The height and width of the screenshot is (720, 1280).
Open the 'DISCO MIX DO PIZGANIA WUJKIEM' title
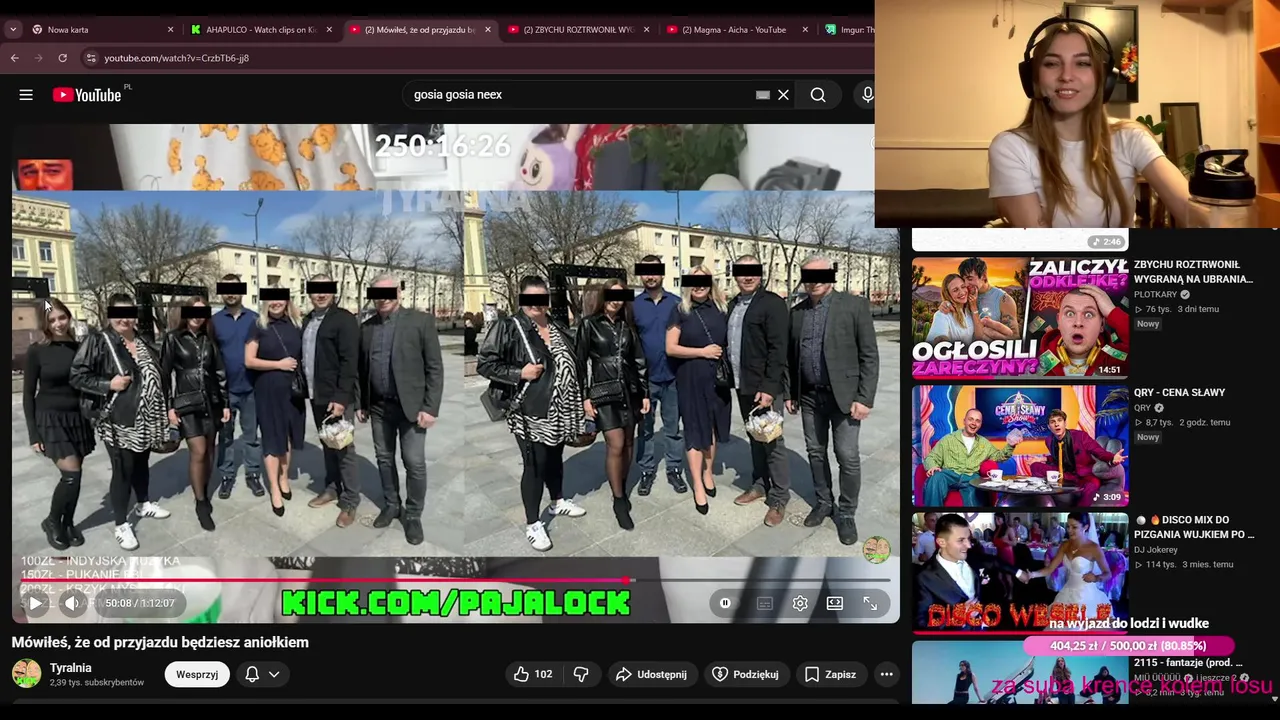1194,527
